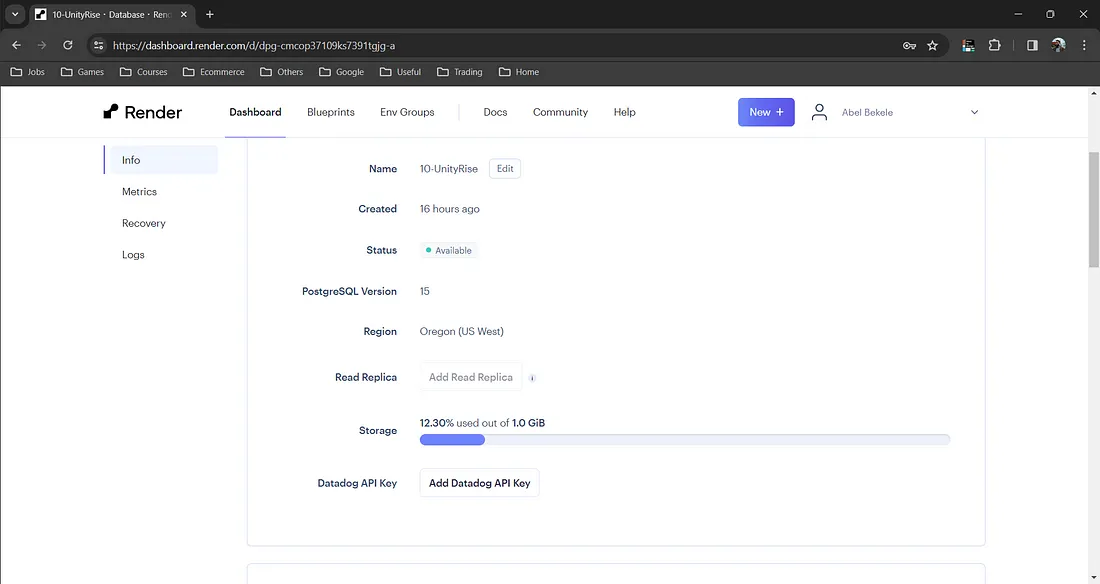Open the tab search chevron
Screen dimensions: 1100x584
point(13,14)
